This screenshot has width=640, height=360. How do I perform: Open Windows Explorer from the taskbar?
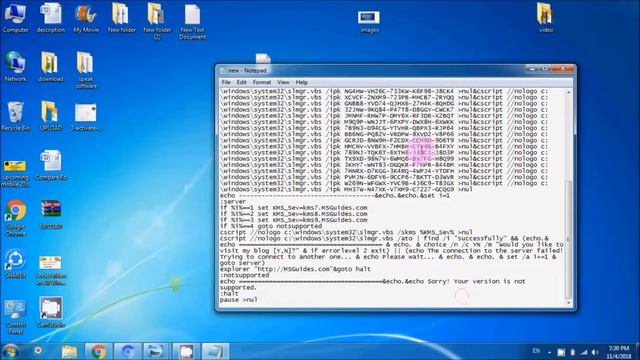(69, 351)
